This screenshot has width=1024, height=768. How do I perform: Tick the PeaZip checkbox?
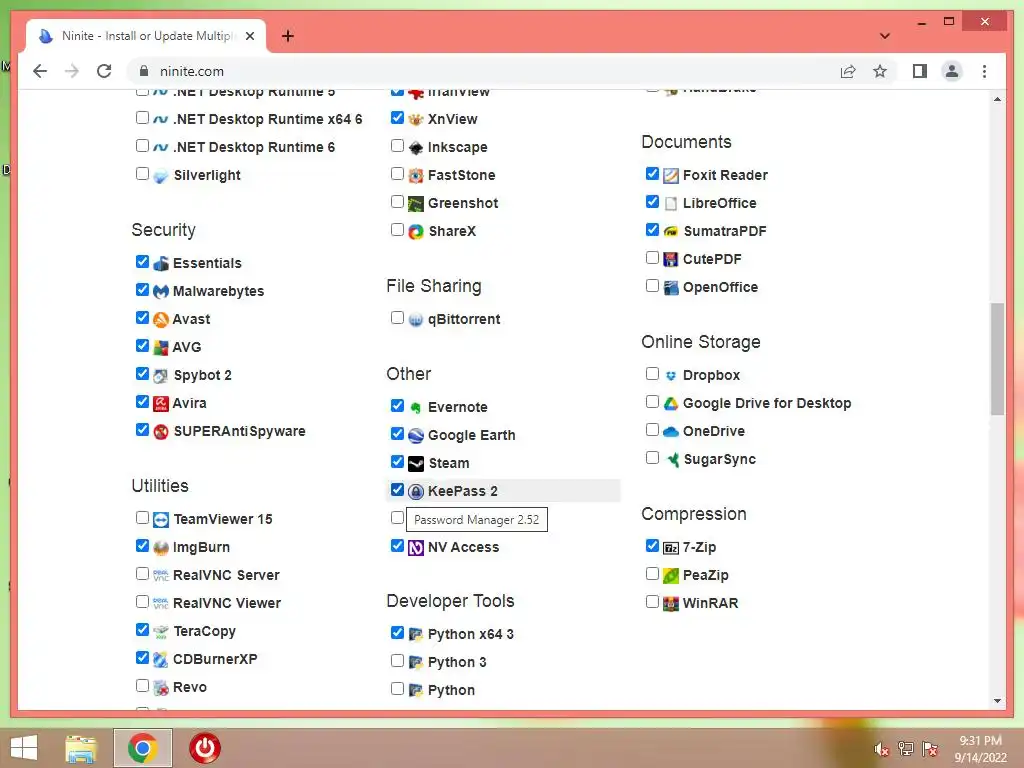(652, 574)
